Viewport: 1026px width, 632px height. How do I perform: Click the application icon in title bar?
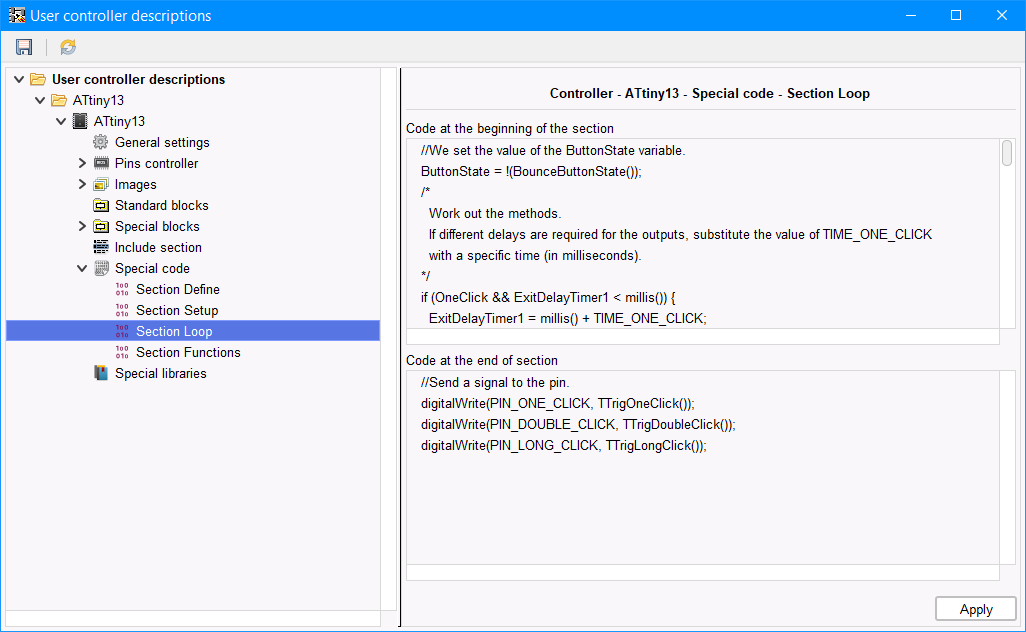coord(16,15)
